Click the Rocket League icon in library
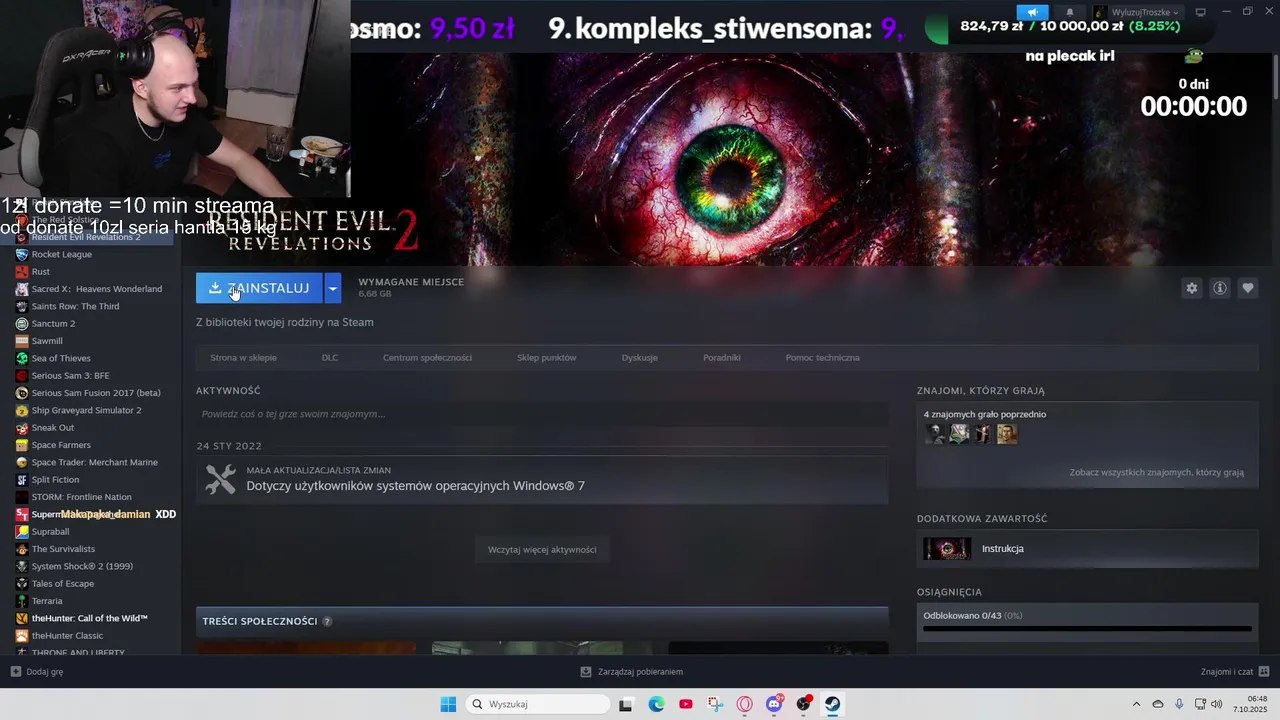Screen dimensions: 1280x720 22,254
